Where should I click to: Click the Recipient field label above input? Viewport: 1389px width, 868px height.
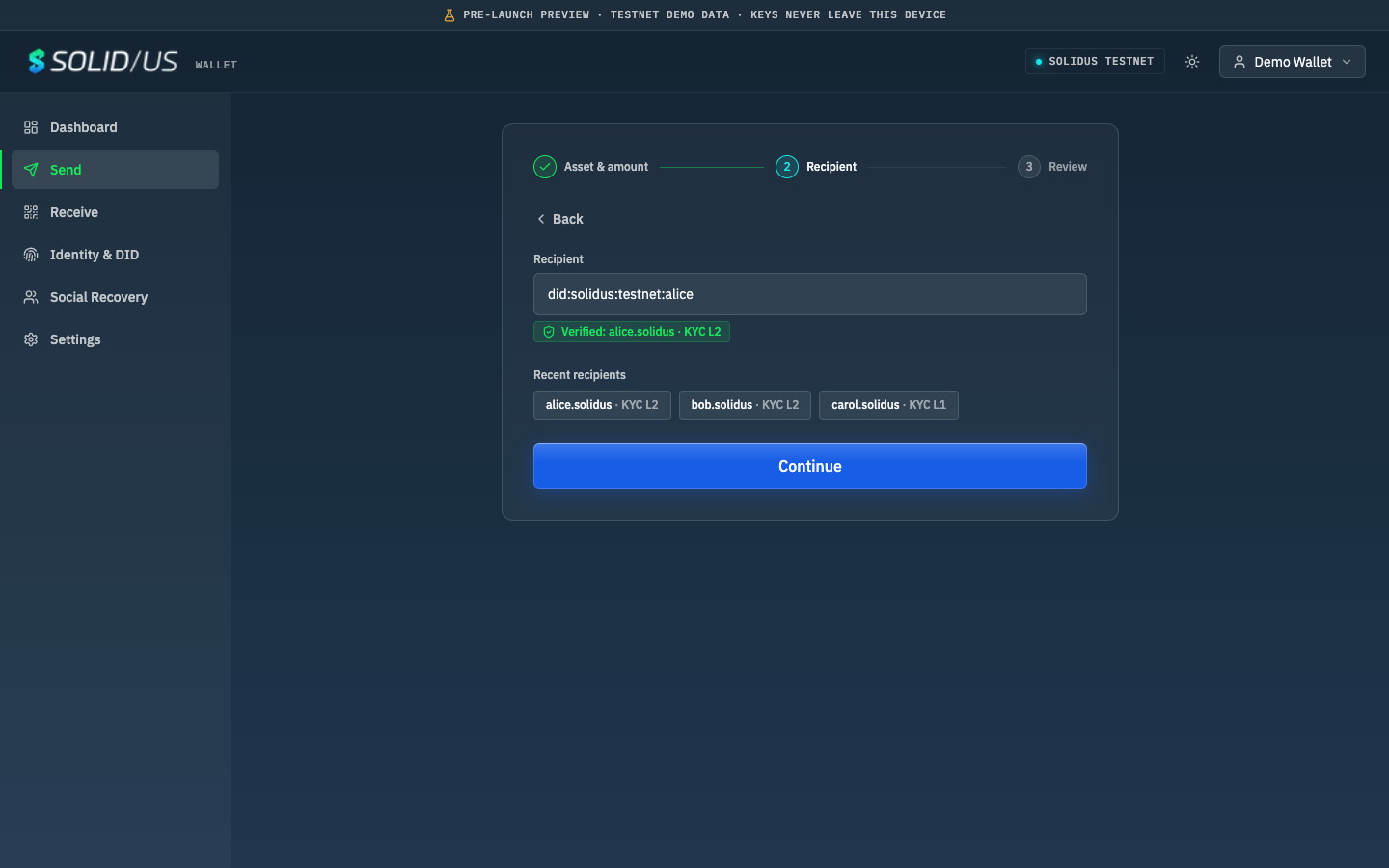[x=558, y=259]
